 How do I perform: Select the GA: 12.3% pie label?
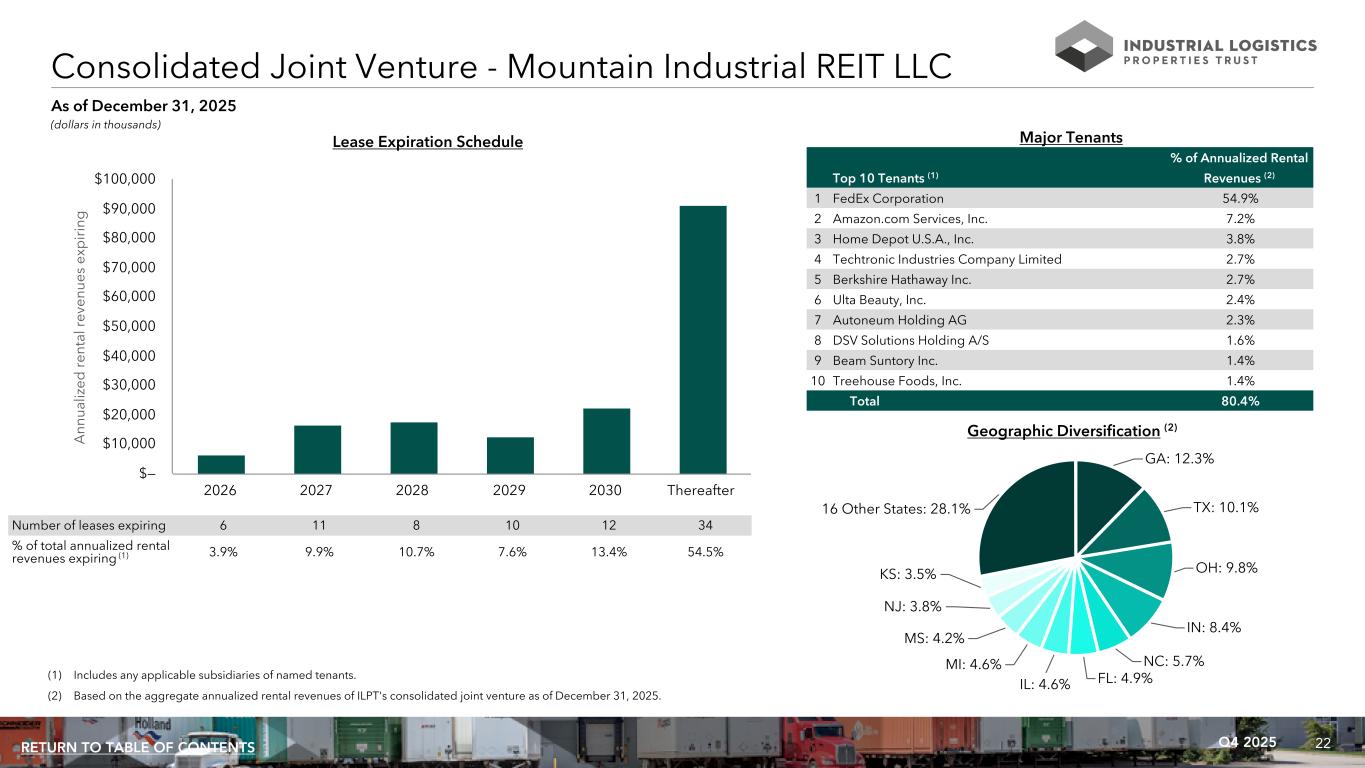pos(1179,458)
